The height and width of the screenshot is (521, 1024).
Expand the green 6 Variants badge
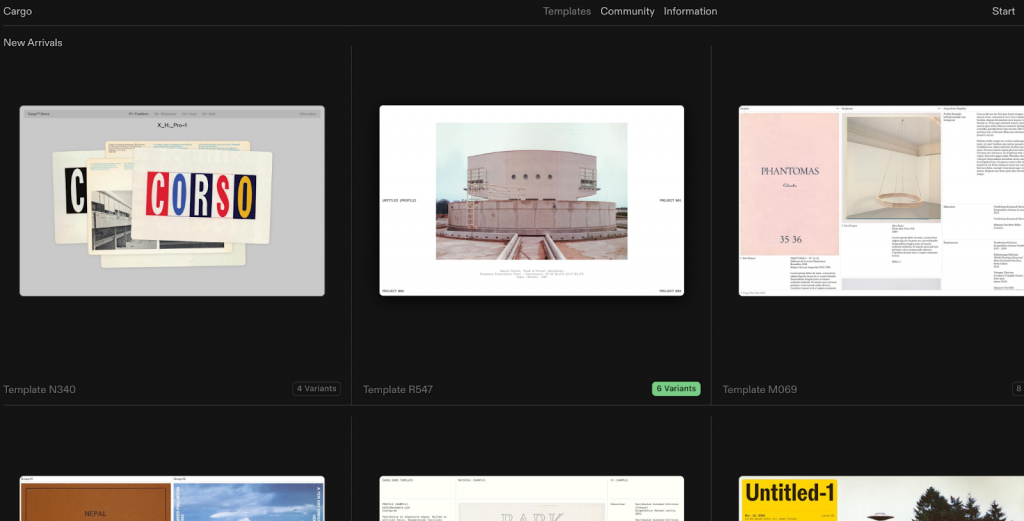coord(676,389)
